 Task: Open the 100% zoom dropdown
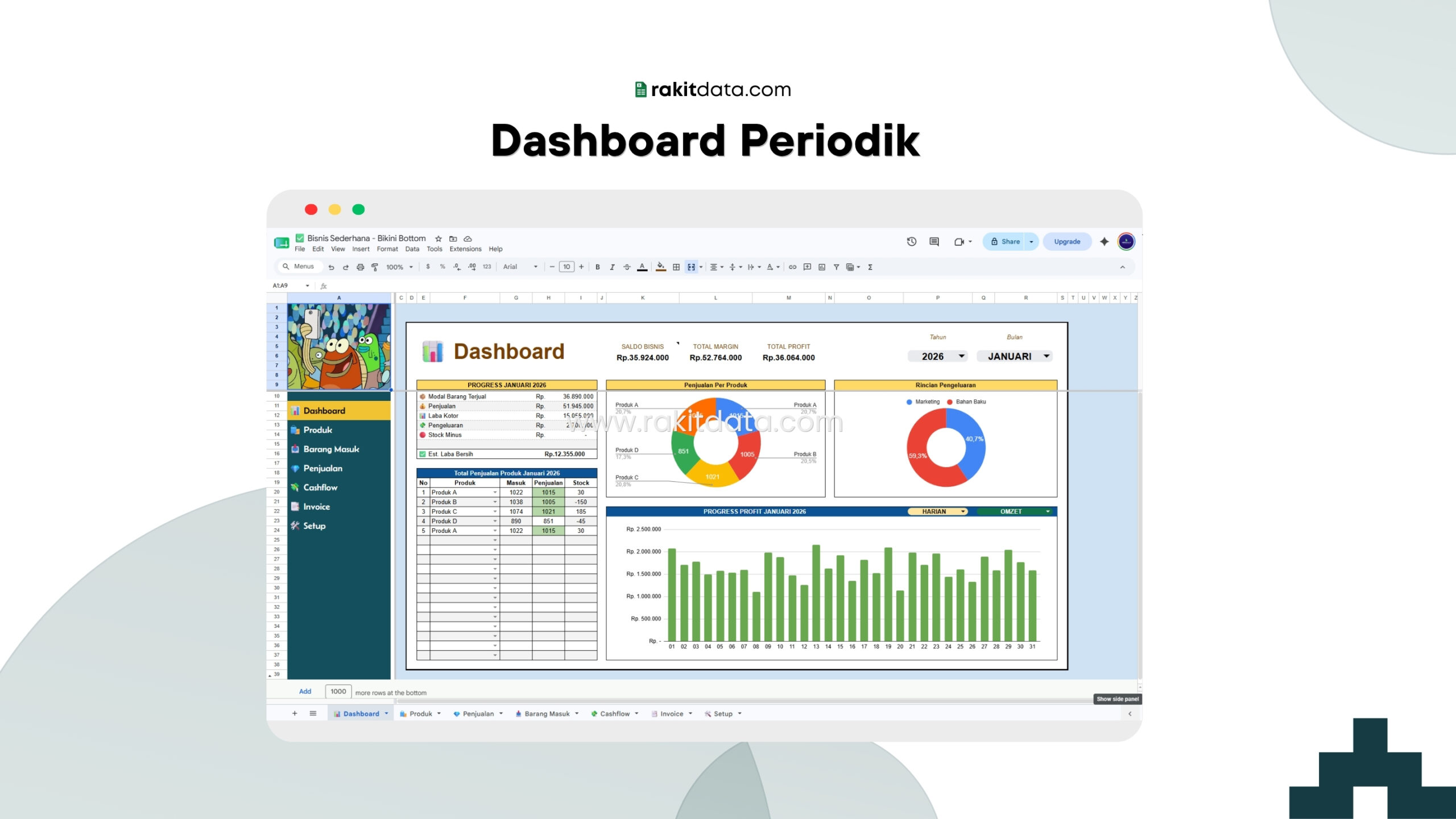click(399, 267)
